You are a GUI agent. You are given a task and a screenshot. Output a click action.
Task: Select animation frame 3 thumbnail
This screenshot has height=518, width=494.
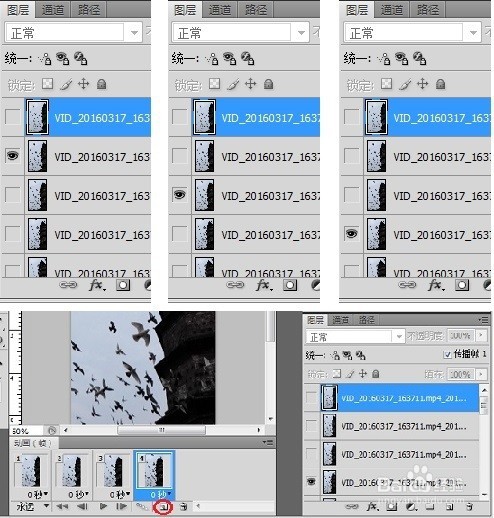tap(114, 471)
